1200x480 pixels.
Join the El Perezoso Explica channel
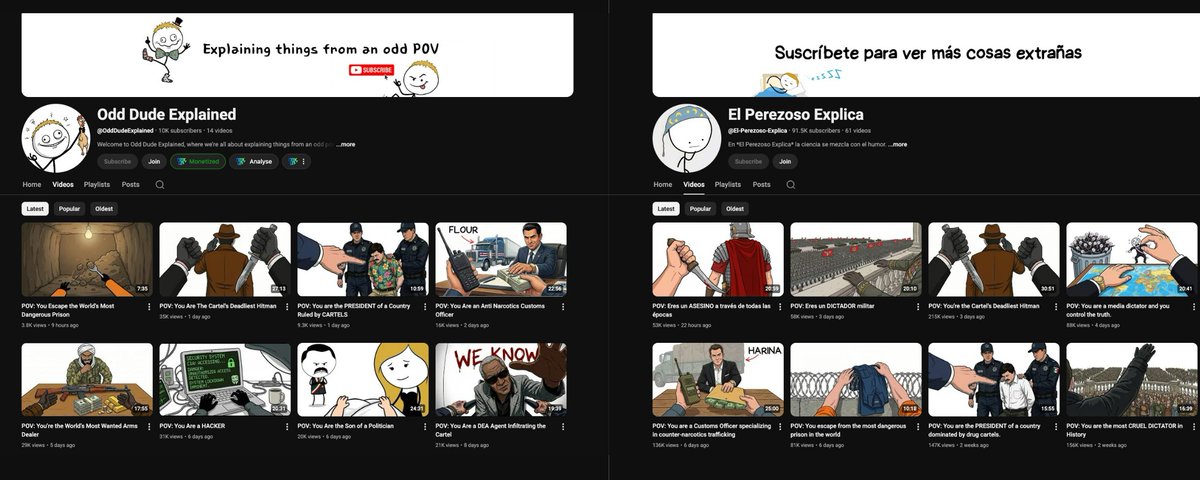(x=785, y=161)
